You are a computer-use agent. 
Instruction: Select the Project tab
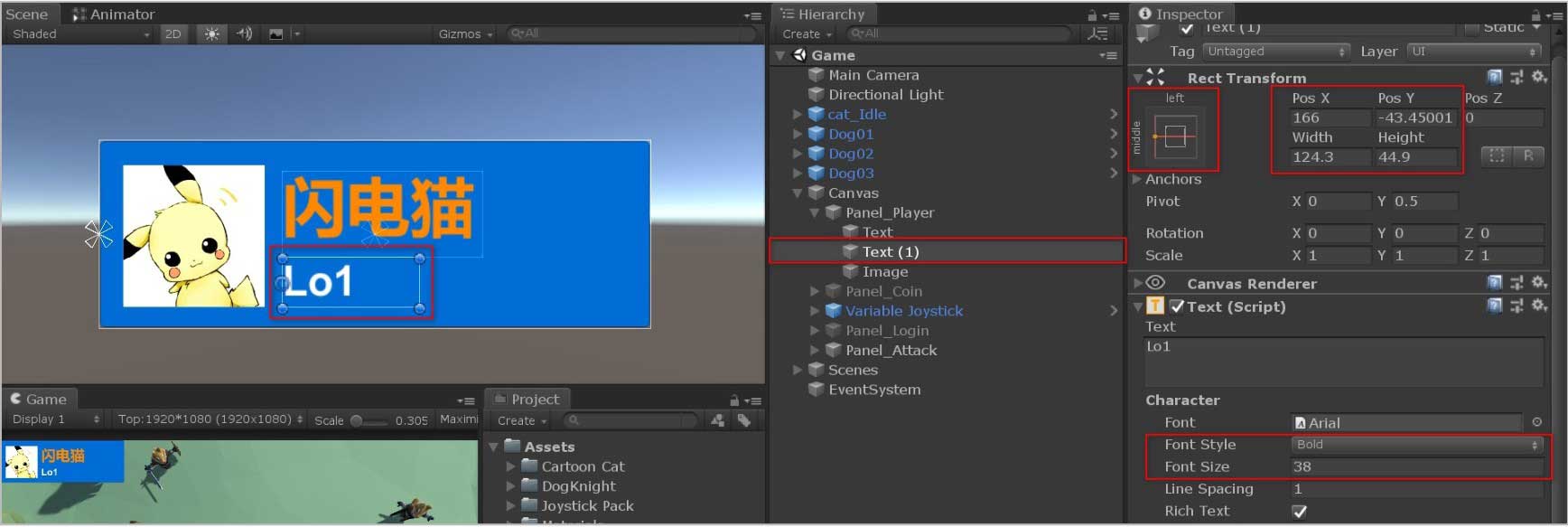(527, 399)
